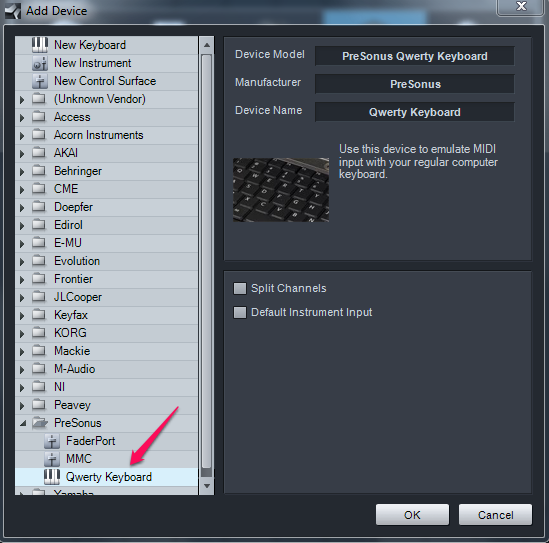The image size is (549, 543).
Task: Click the Acorn Instruments folder icon
Action: [x=39, y=135]
